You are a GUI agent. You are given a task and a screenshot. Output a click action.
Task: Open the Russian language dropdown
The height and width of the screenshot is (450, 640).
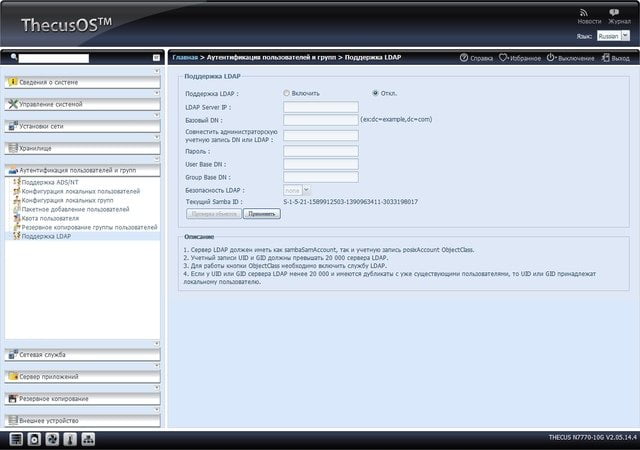point(613,36)
